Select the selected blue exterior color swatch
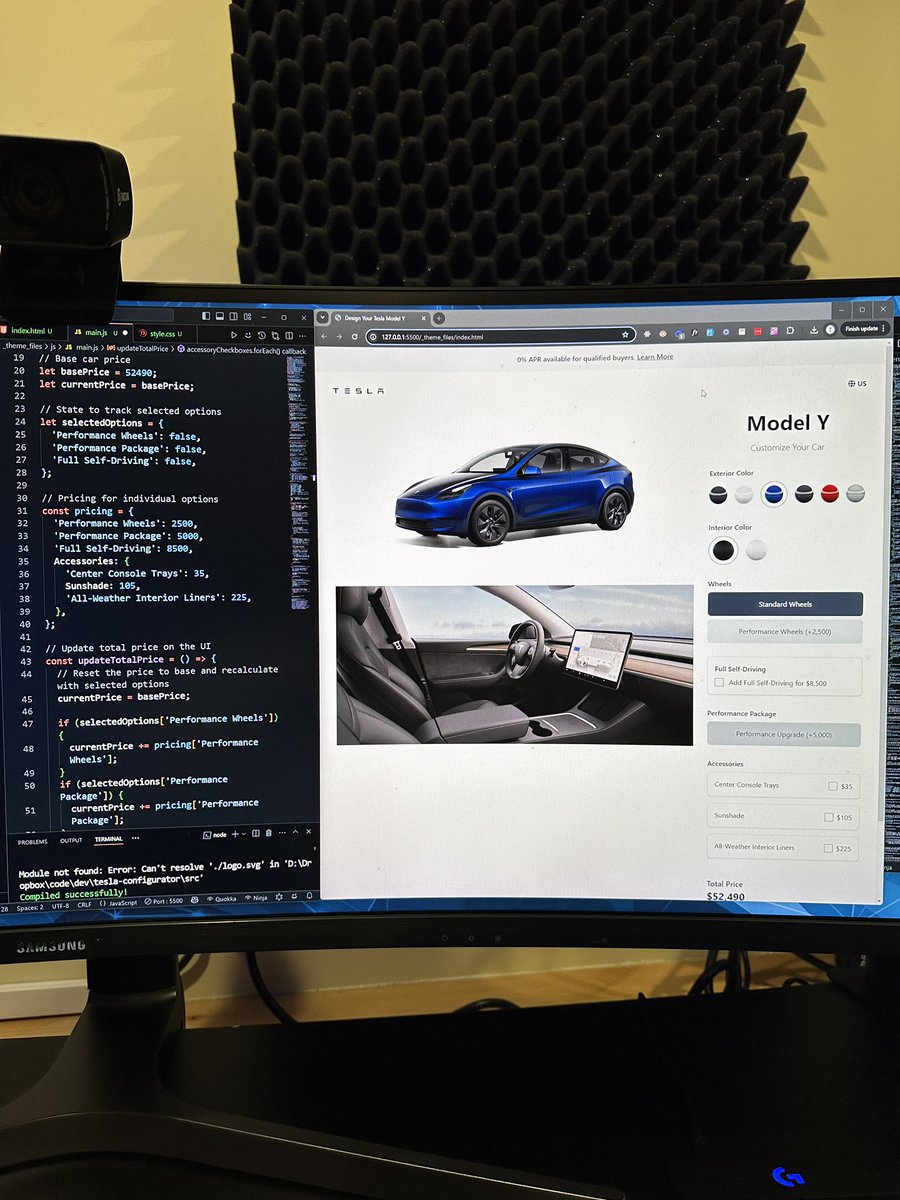 (773, 493)
